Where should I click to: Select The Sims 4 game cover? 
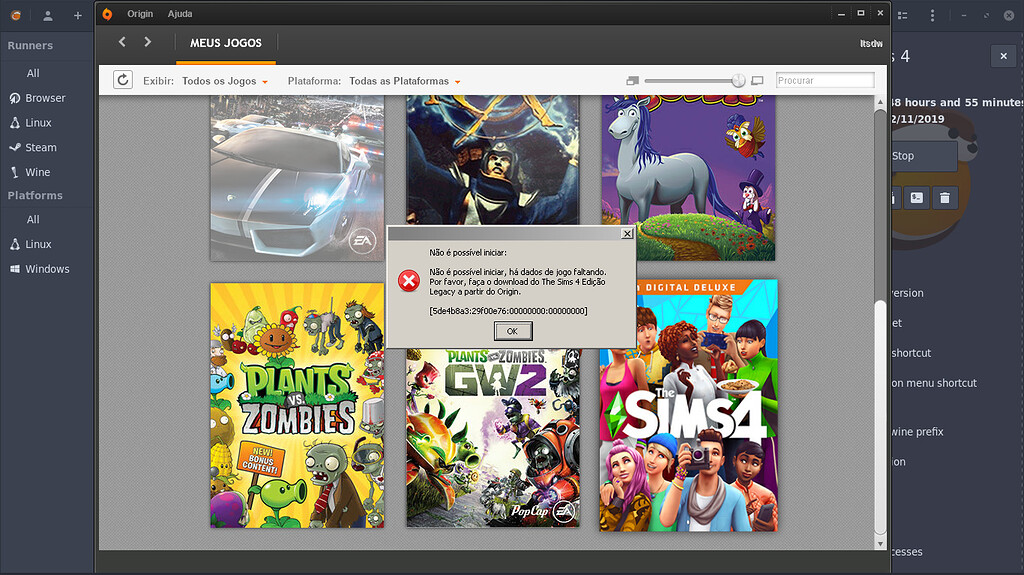(x=688, y=405)
